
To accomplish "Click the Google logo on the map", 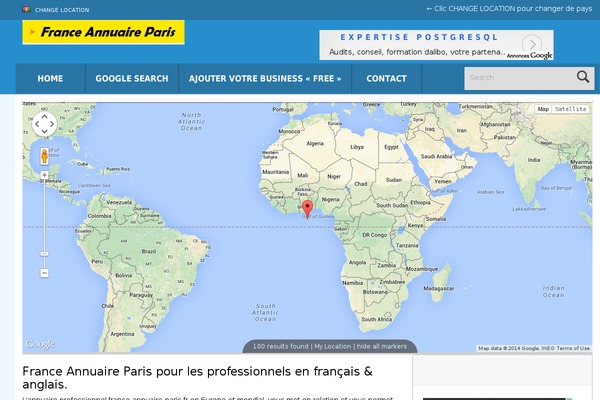I will pos(40,344).
